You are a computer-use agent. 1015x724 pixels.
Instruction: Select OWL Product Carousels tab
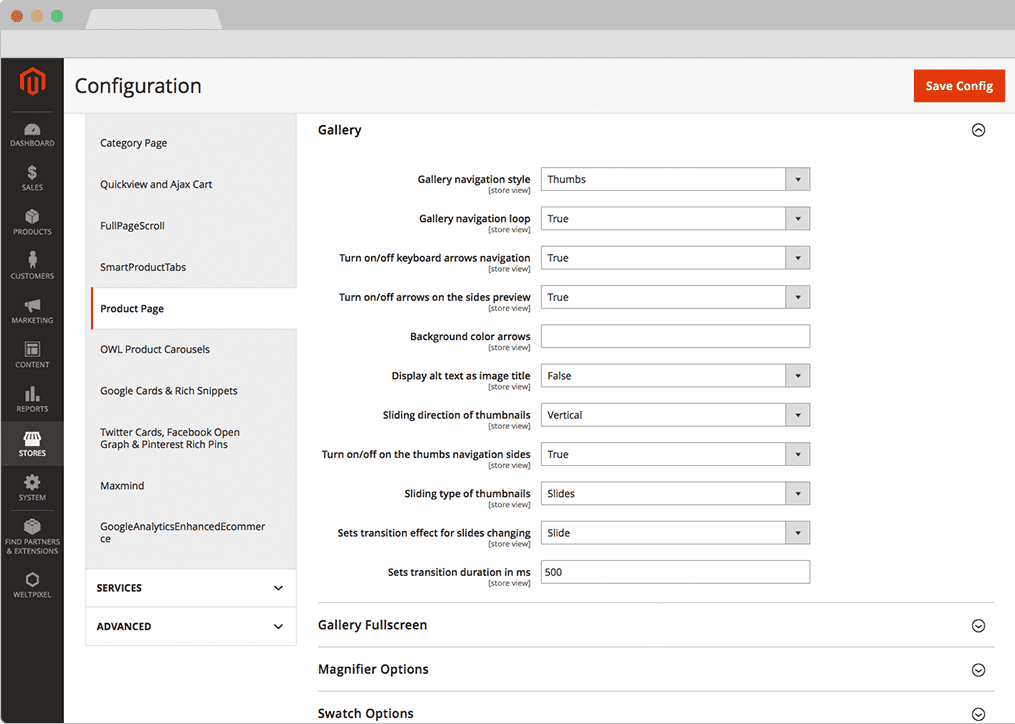click(155, 350)
